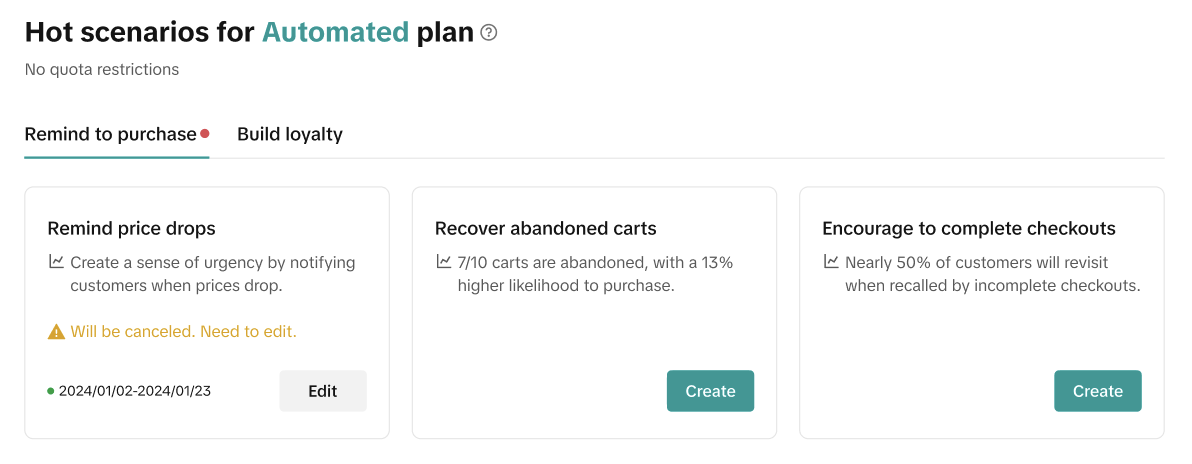Select the Remind to purchase tab
Screen dimensions: 1192x464
110,134
